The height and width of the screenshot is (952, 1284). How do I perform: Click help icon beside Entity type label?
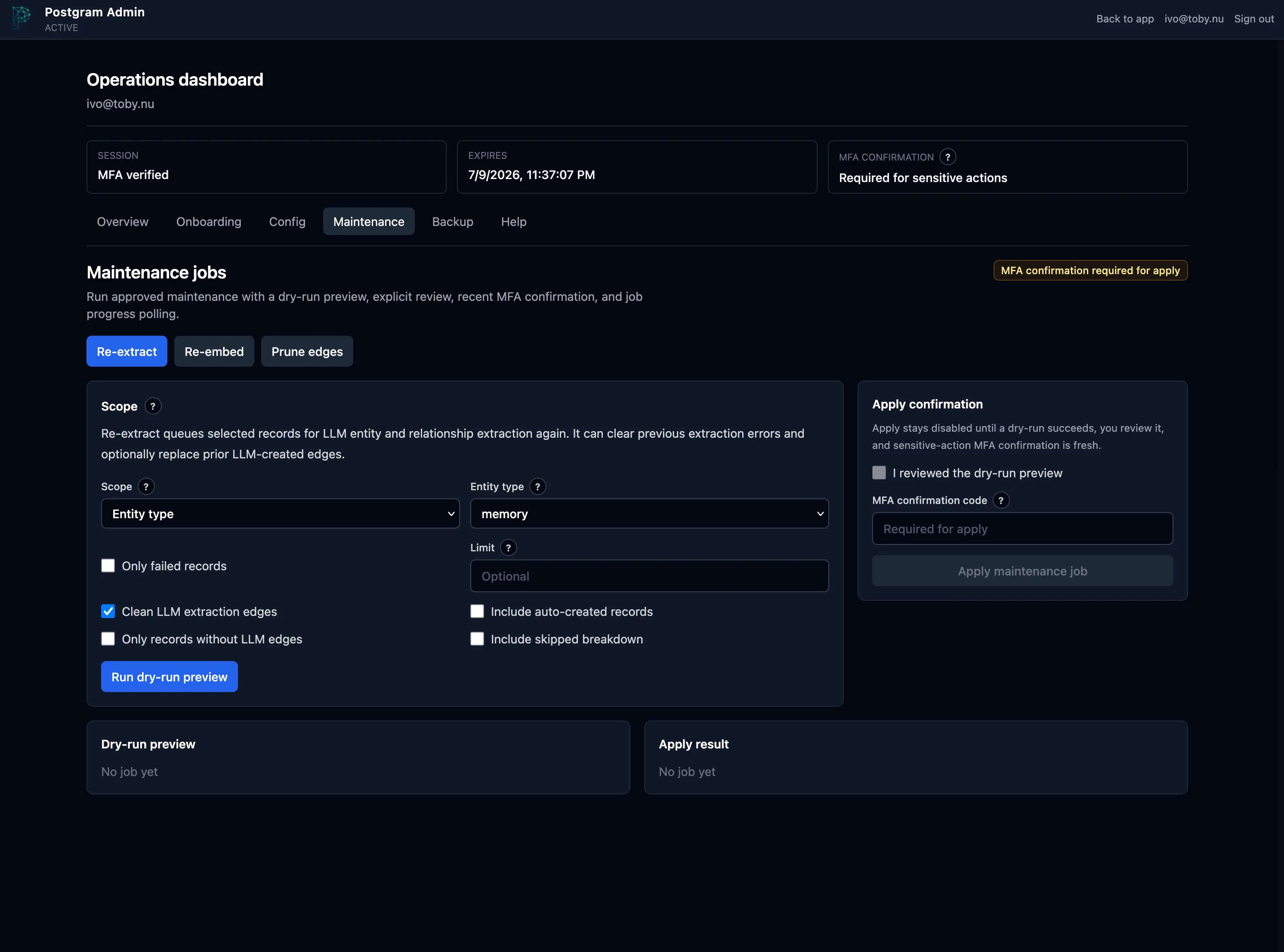point(537,487)
